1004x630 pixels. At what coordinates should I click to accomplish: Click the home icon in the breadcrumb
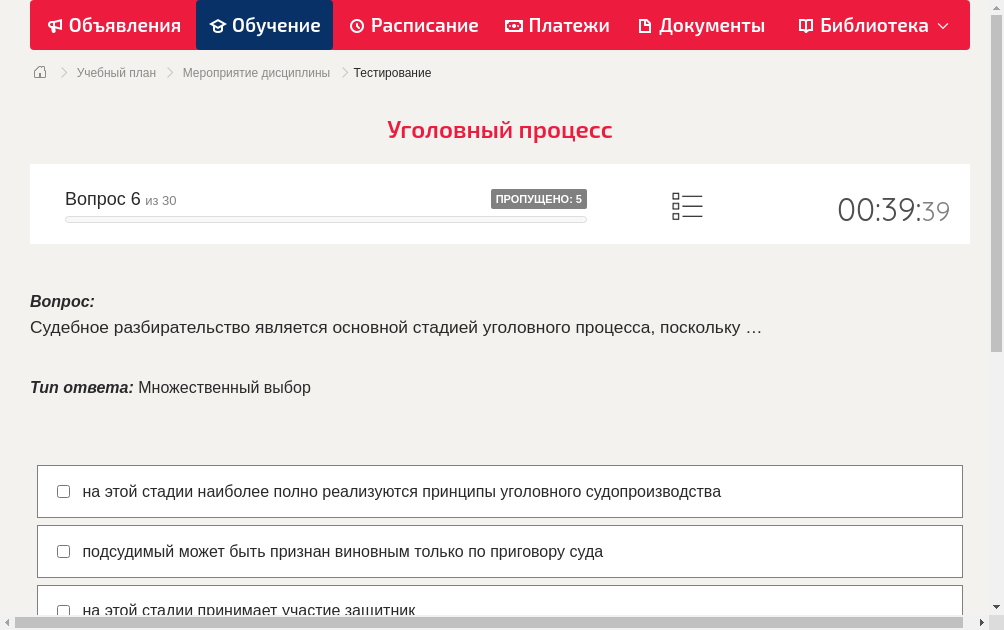pyautogui.click(x=40, y=72)
